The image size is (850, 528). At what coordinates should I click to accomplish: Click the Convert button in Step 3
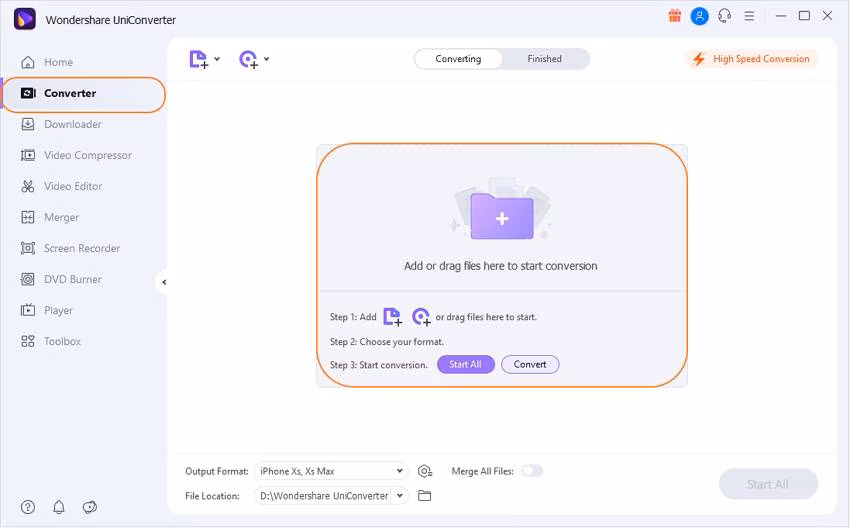[x=530, y=364]
